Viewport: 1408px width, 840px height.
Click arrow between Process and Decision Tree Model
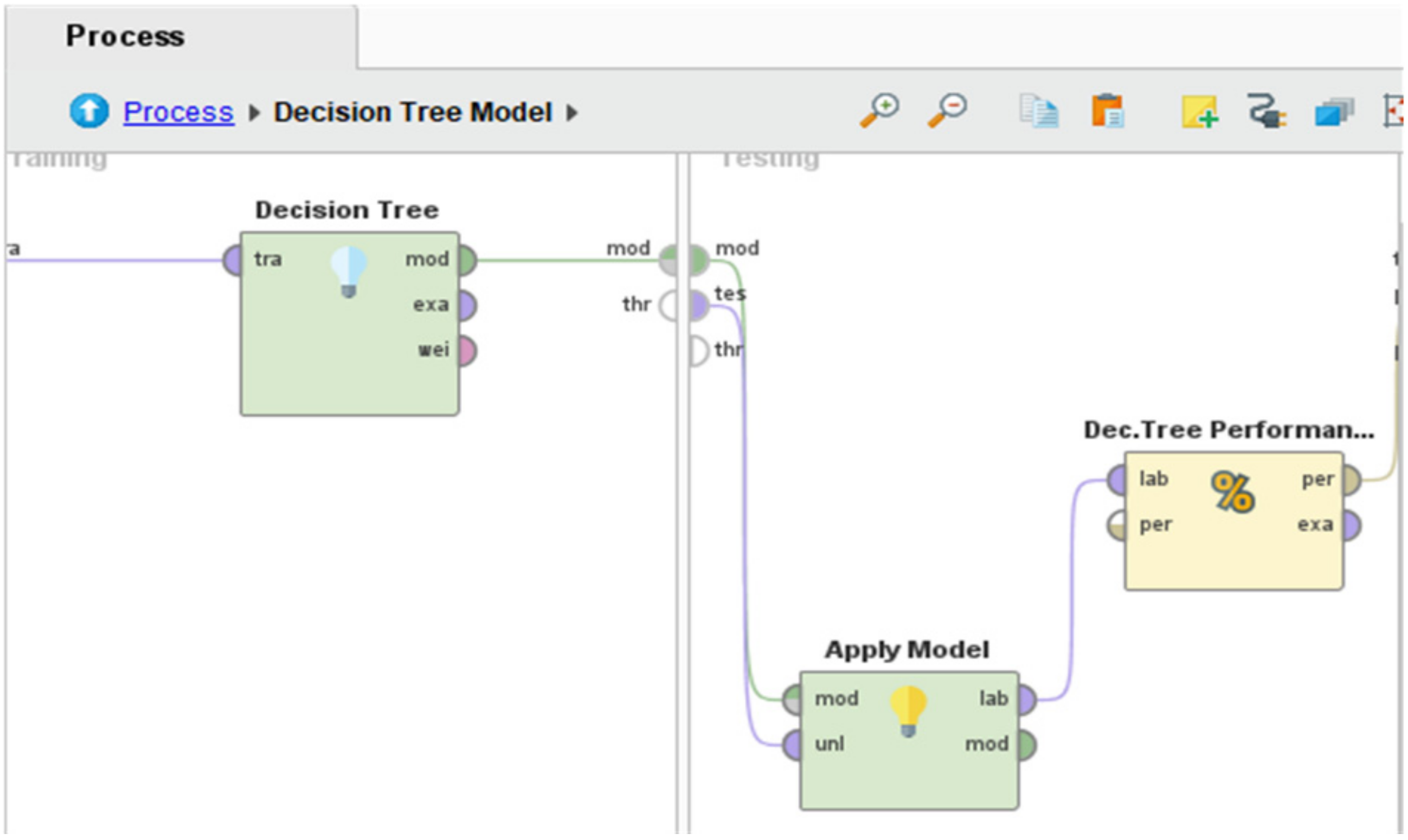(254, 113)
